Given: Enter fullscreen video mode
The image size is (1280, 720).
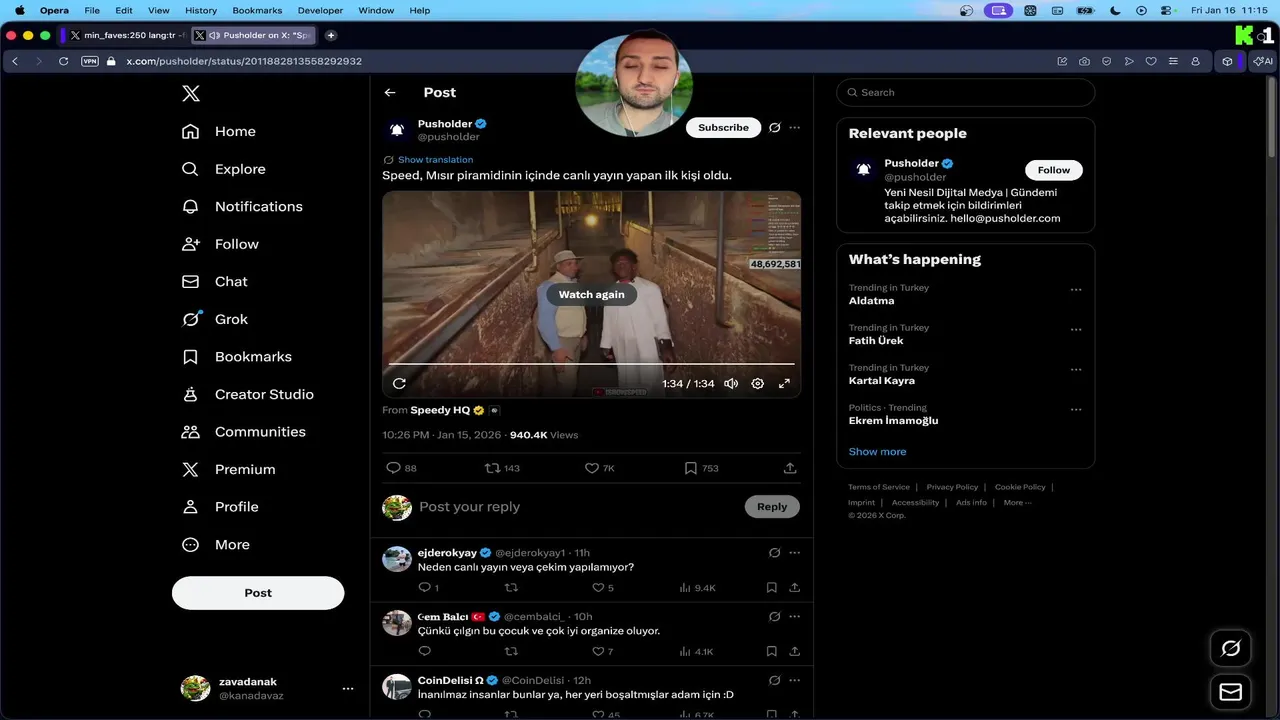Looking at the screenshot, I should click(x=784, y=383).
